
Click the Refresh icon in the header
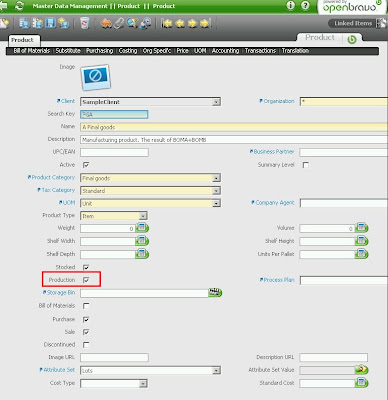pos(20,6)
